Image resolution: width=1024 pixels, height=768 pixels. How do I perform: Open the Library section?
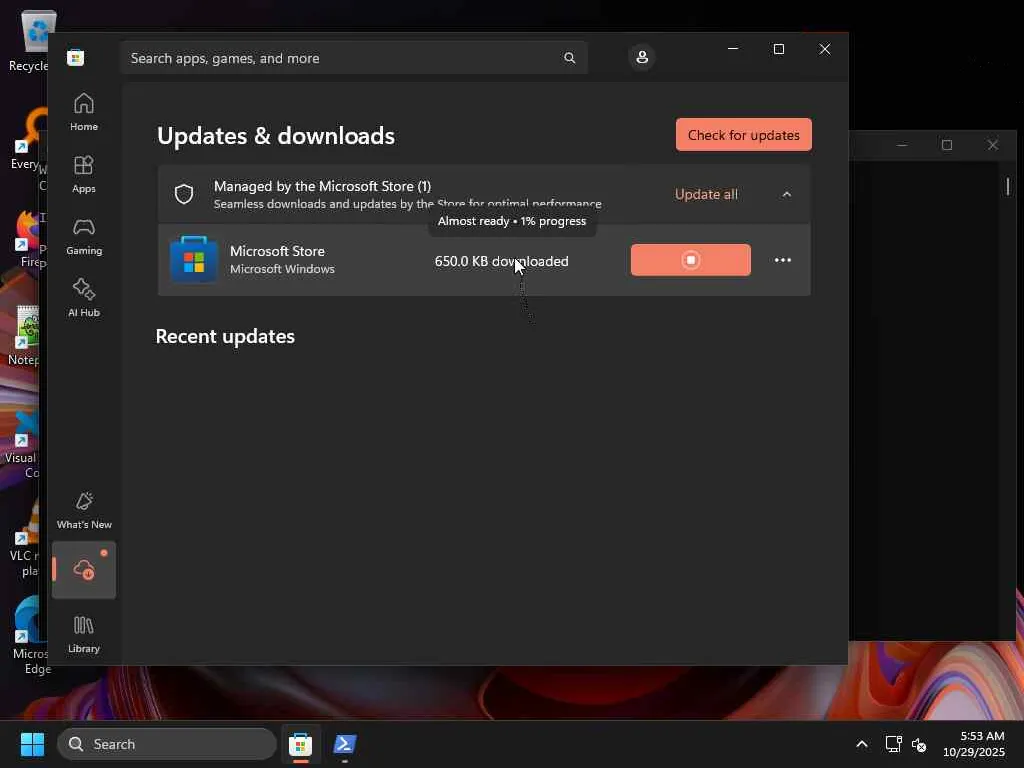tap(84, 634)
